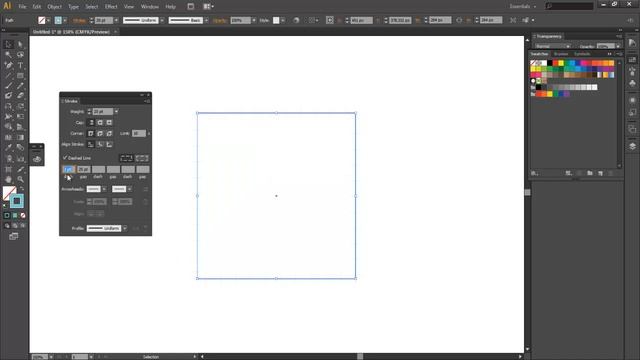Select the Blend tool
The width and height of the screenshot is (640, 360).
[20, 148]
